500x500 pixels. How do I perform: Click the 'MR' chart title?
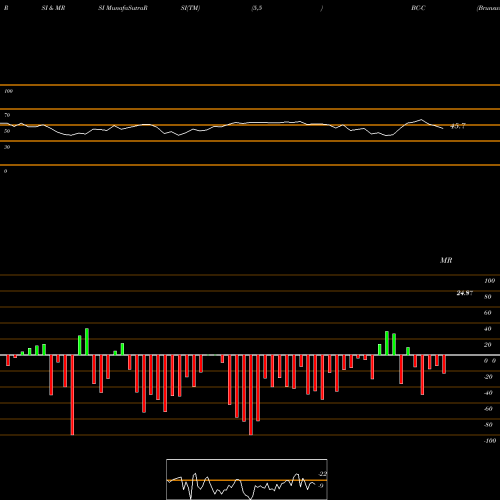[x=446, y=260]
